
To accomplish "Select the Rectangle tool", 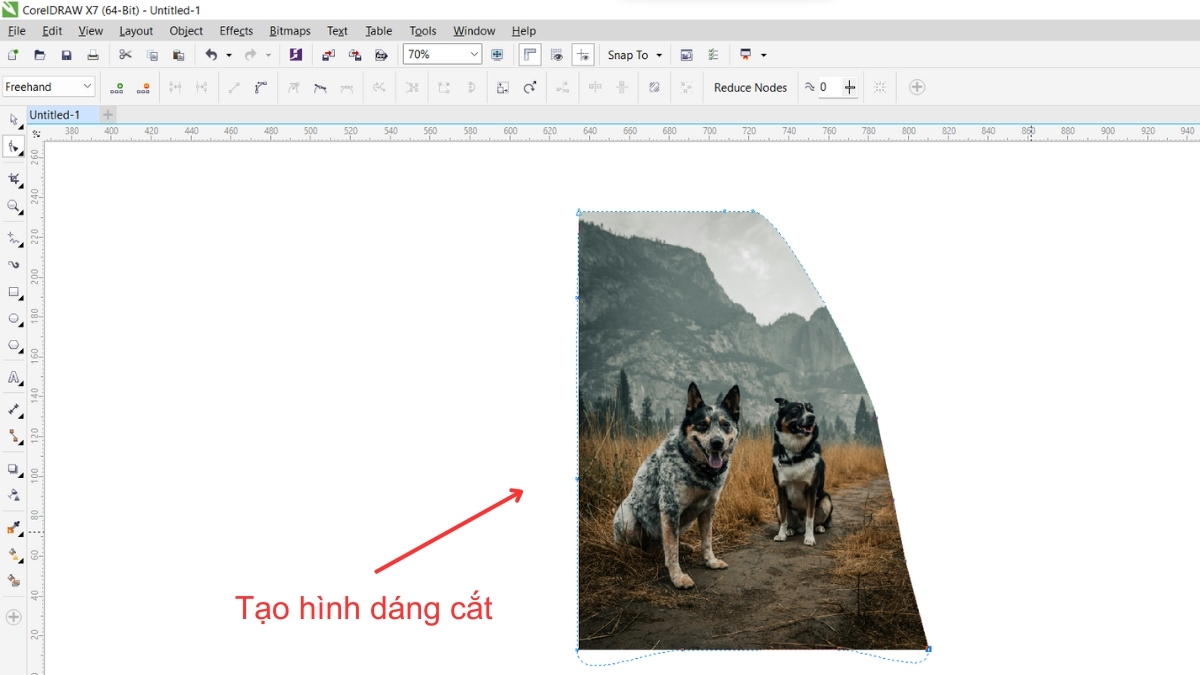I will tap(14, 292).
